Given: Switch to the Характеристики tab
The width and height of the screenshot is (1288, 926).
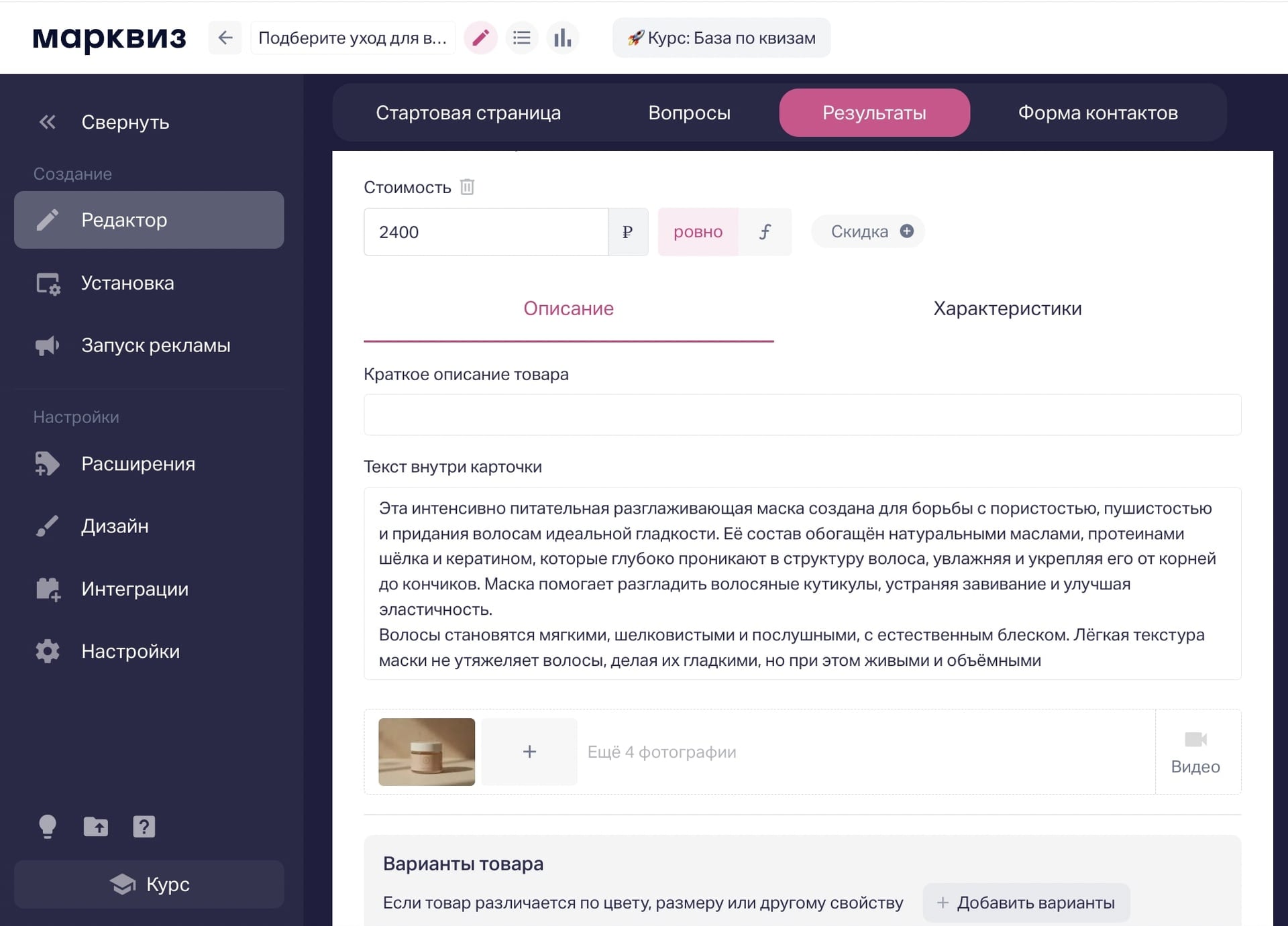Looking at the screenshot, I should click(x=1007, y=308).
